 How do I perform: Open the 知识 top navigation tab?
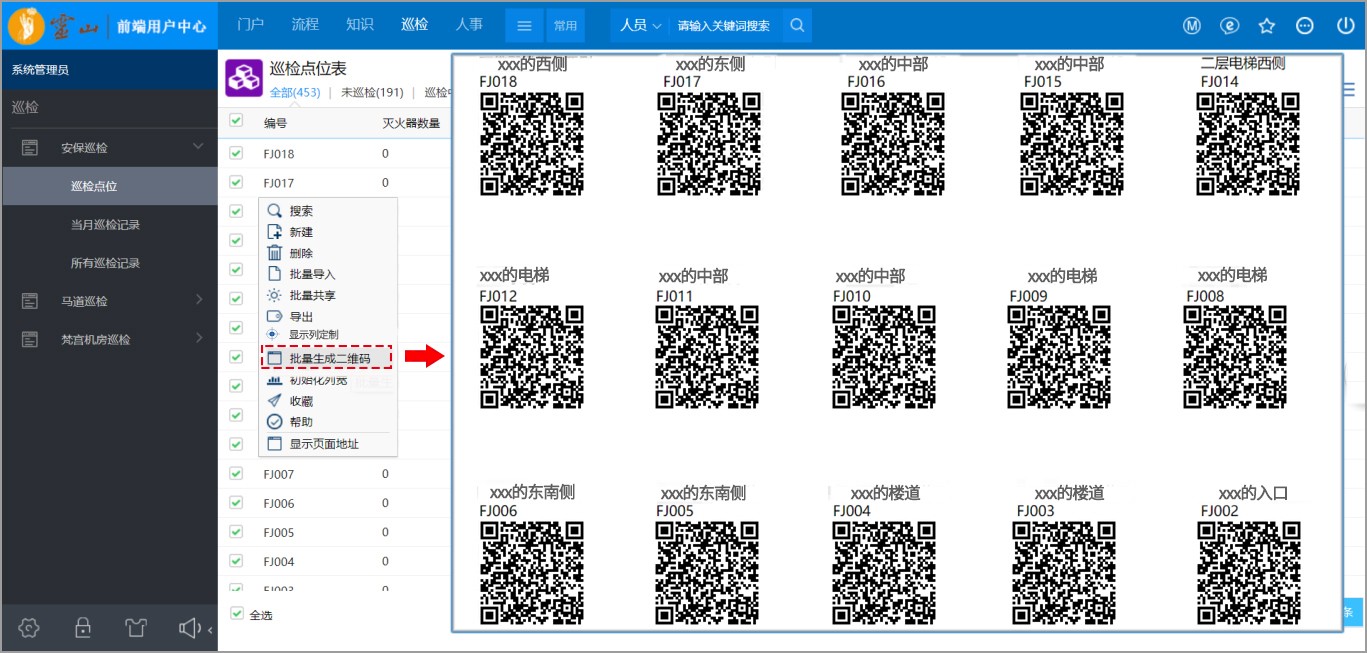(360, 25)
